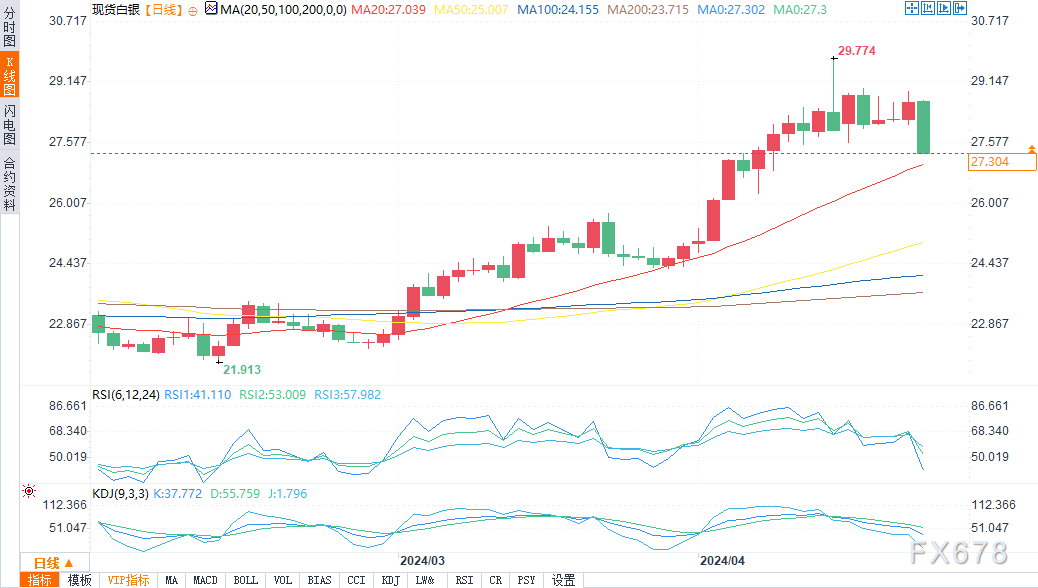
Task: Toggle the MACD indicator button
Action: pyautogui.click(x=205, y=580)
